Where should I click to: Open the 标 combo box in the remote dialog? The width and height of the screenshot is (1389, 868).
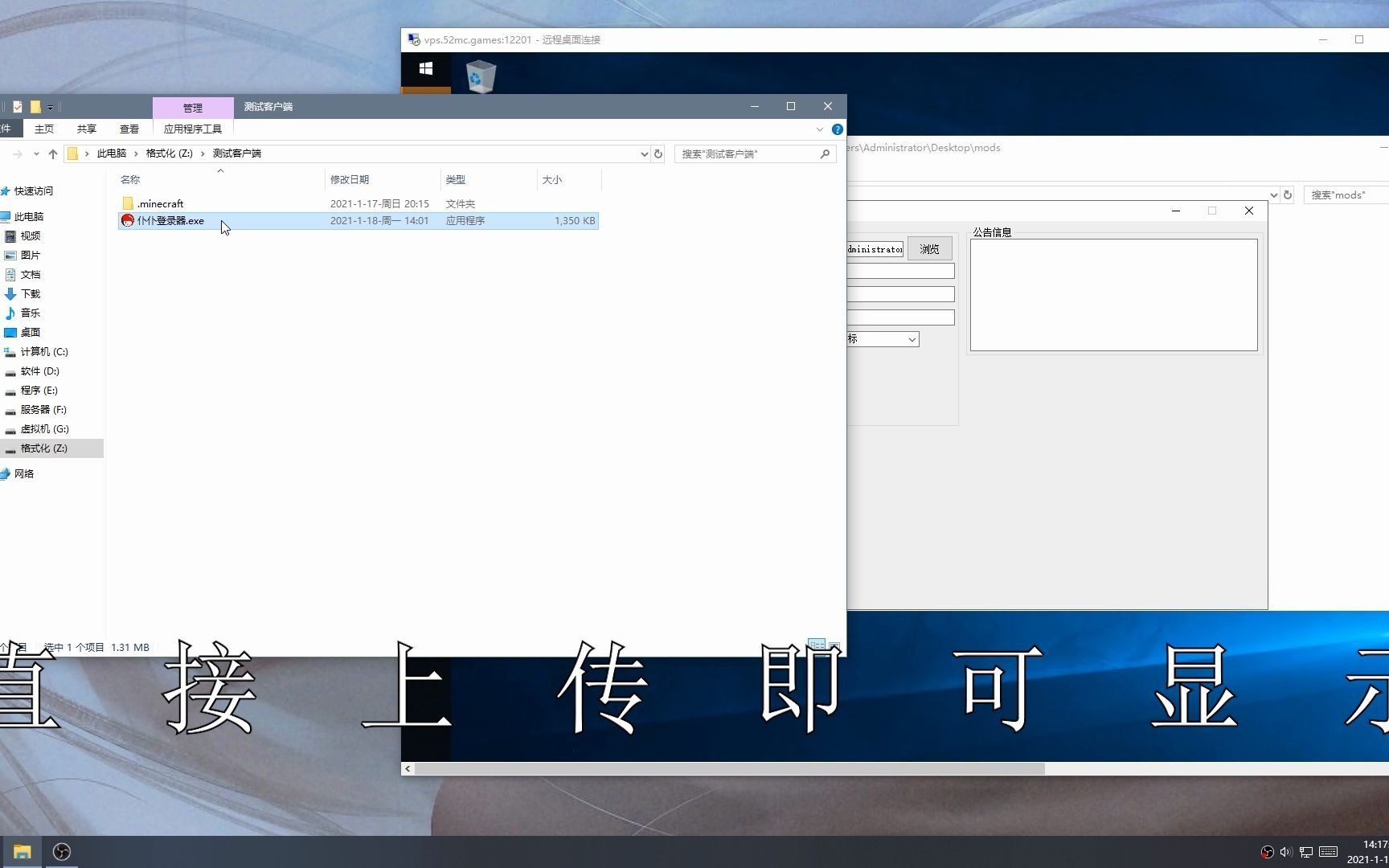pos(883,339)
